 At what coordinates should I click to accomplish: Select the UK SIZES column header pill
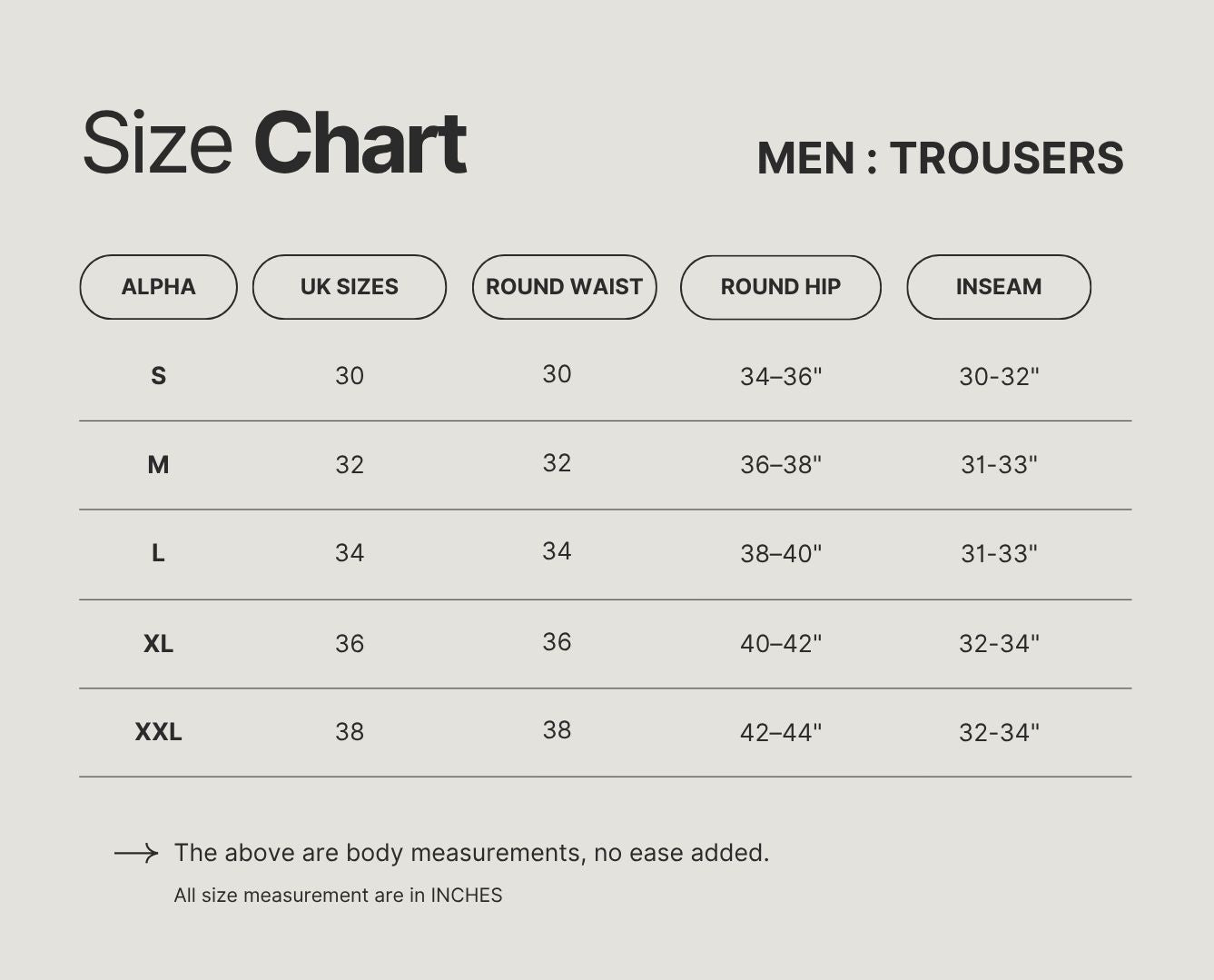pos(350,287)
